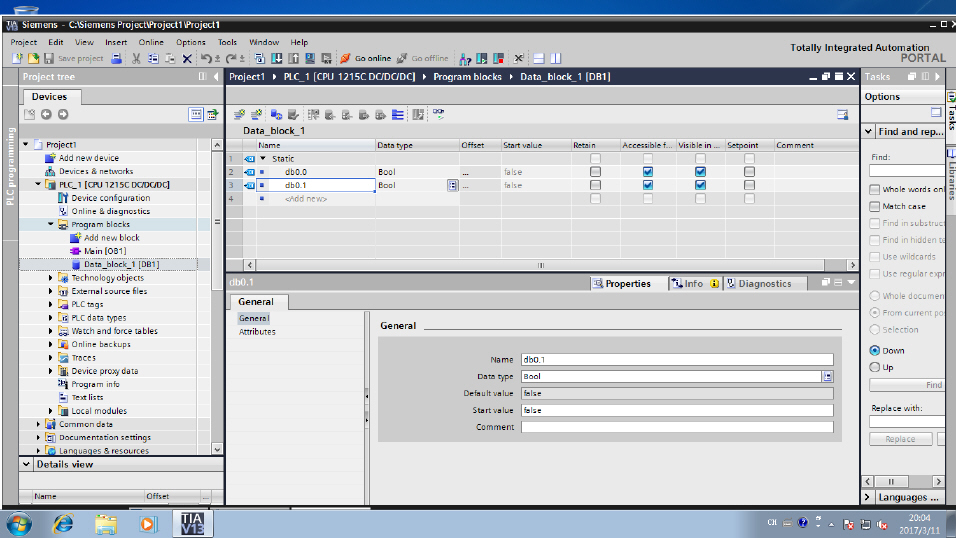956x538 pixels.
Task: Open Device configuration in tree
Action: [110, 198]
